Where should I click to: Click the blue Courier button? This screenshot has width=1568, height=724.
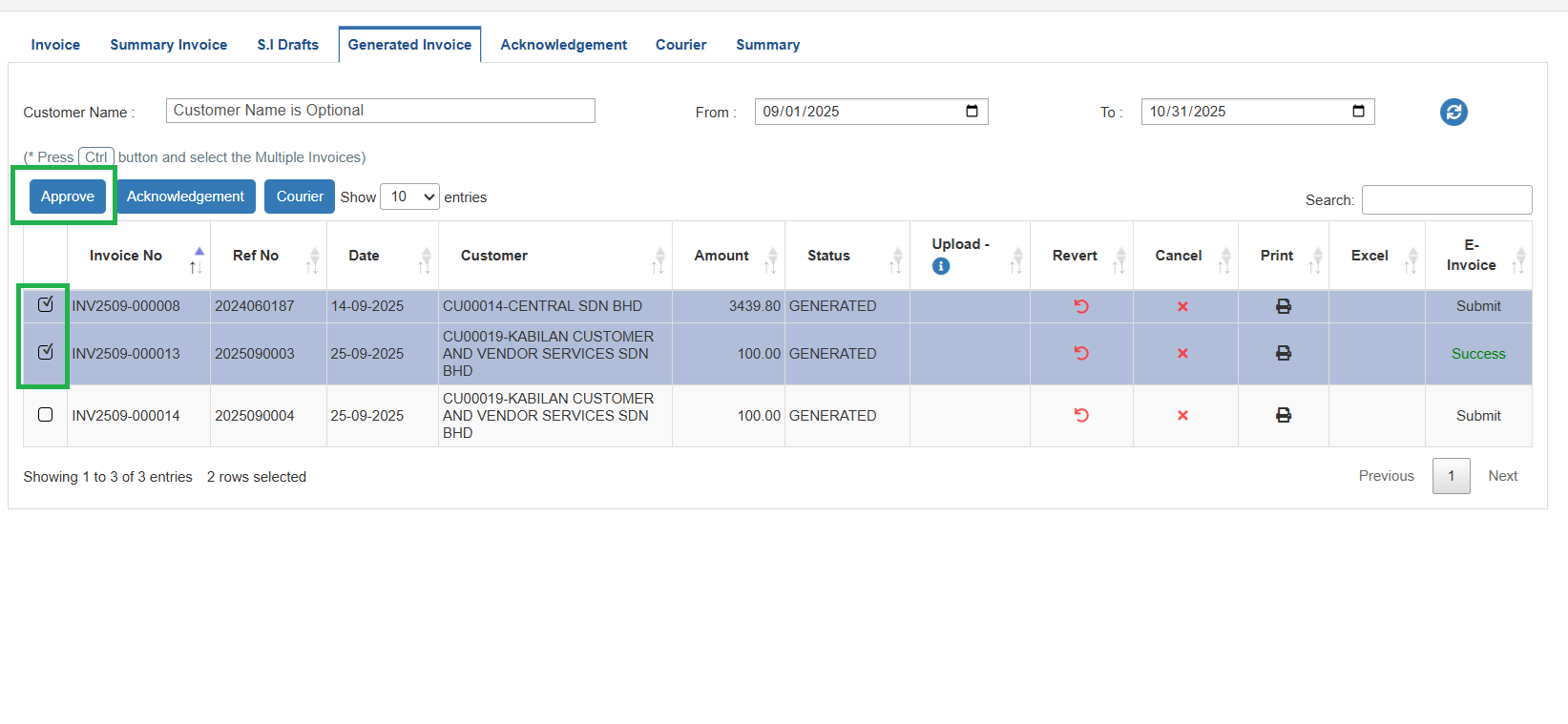point(300,197)
